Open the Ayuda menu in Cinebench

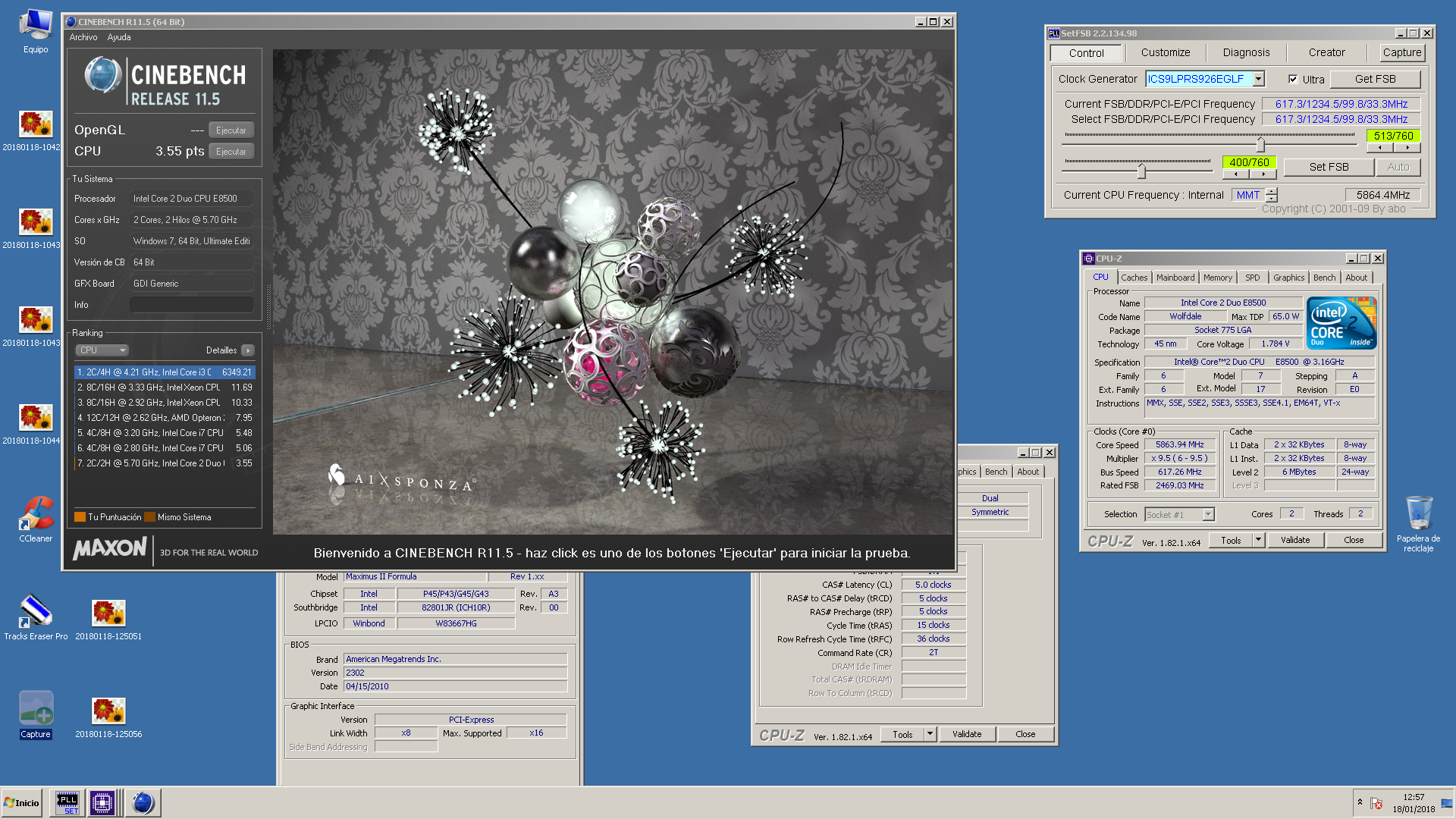tap(119, 37)
